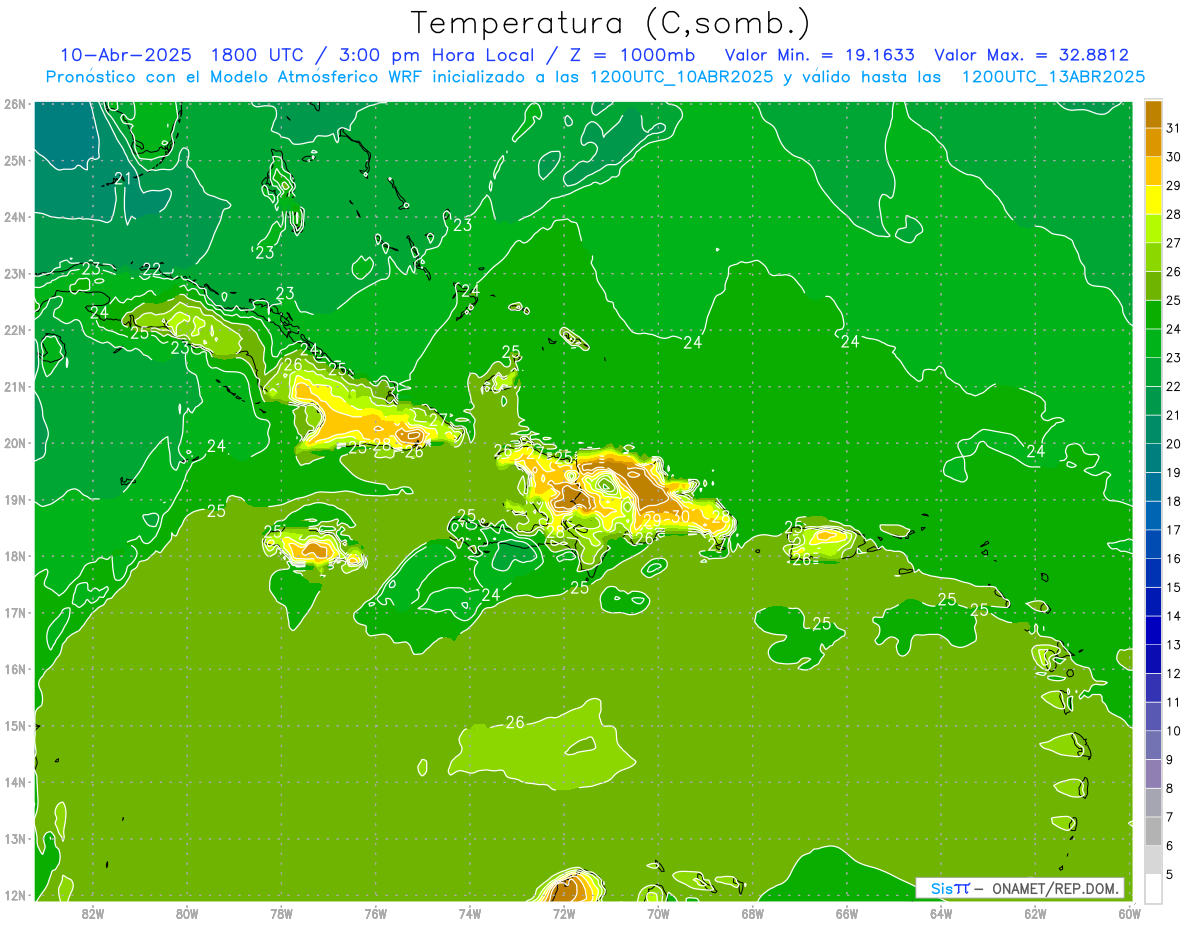Click the yellow swatch between 28 and 29
Screen dimensions: 1200x927
pyautogui.click(x=1153, y=200)
